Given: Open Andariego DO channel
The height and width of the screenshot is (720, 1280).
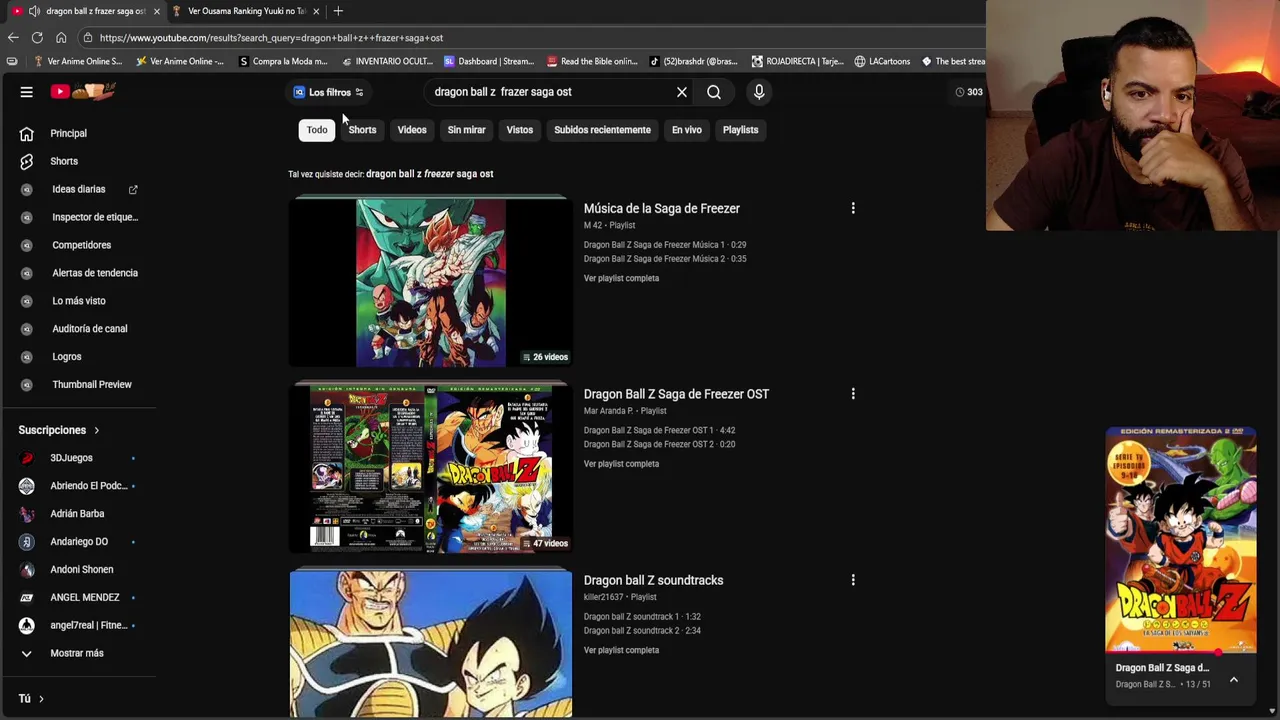Looking at the screenshot, I should (78, 542).
